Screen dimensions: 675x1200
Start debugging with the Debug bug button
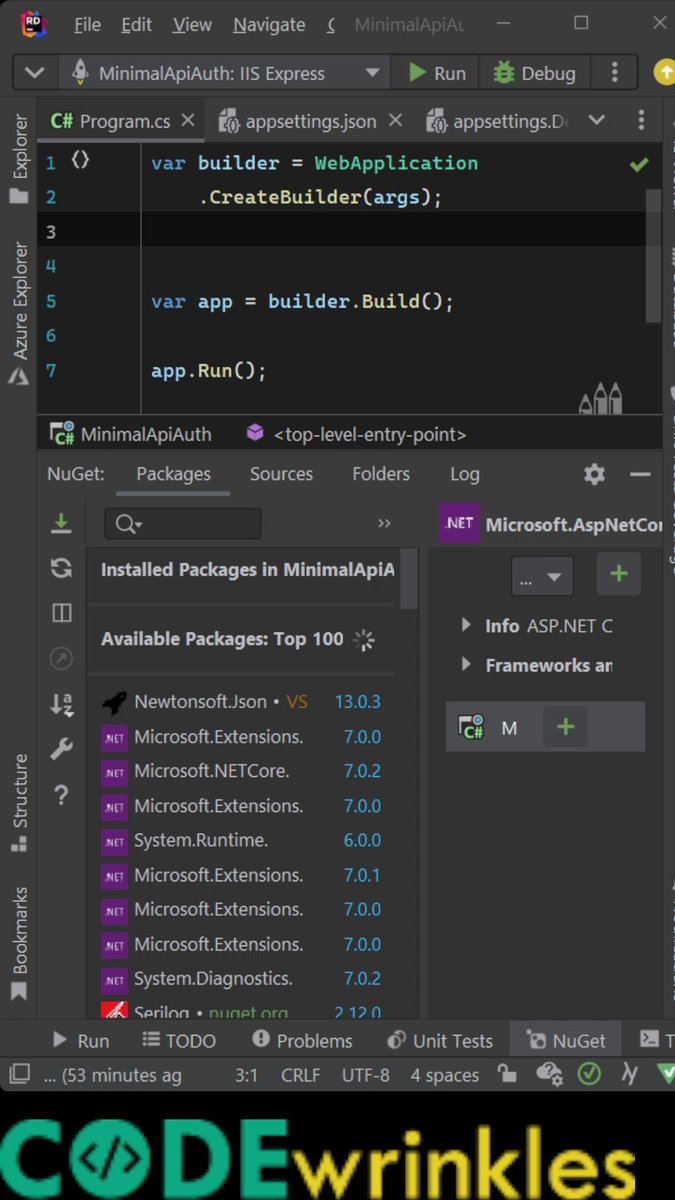pos(533,72)
